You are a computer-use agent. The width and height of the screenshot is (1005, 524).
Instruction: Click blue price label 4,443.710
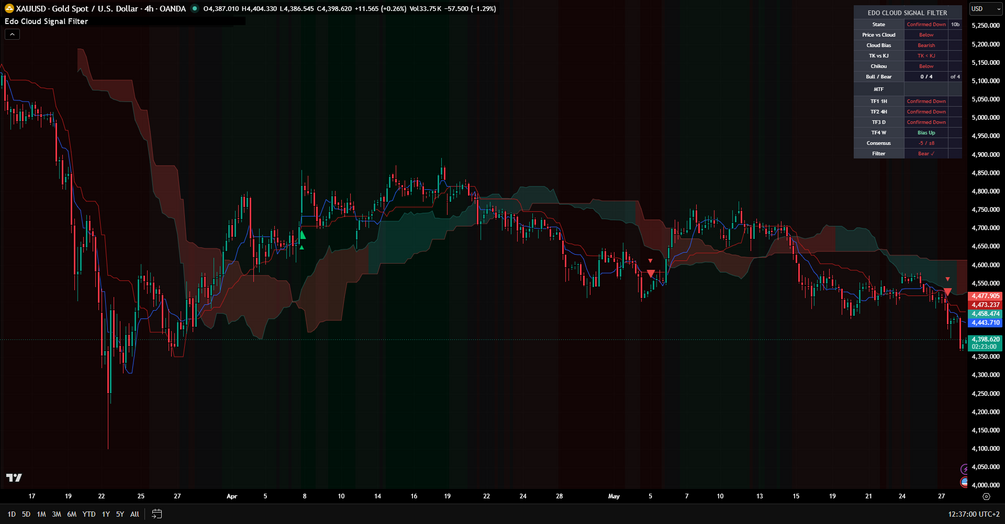tap(985, 323)
